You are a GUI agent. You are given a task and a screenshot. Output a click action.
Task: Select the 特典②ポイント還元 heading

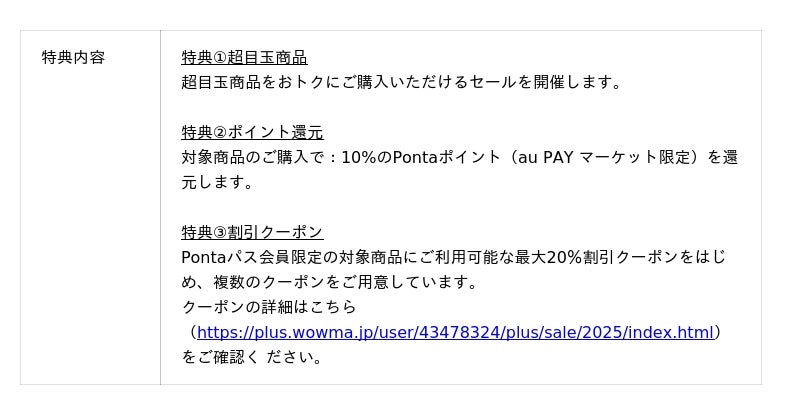pos(252,132)
